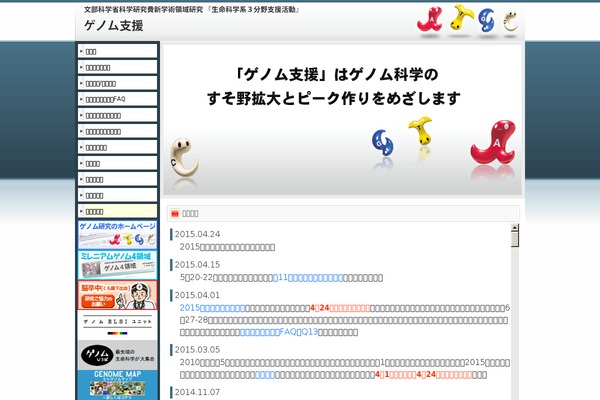Click the header subtitle 文部科学省科学研究費新学術領域研究
The width and height of the screenshot is (600, 400).
[143, 10]
